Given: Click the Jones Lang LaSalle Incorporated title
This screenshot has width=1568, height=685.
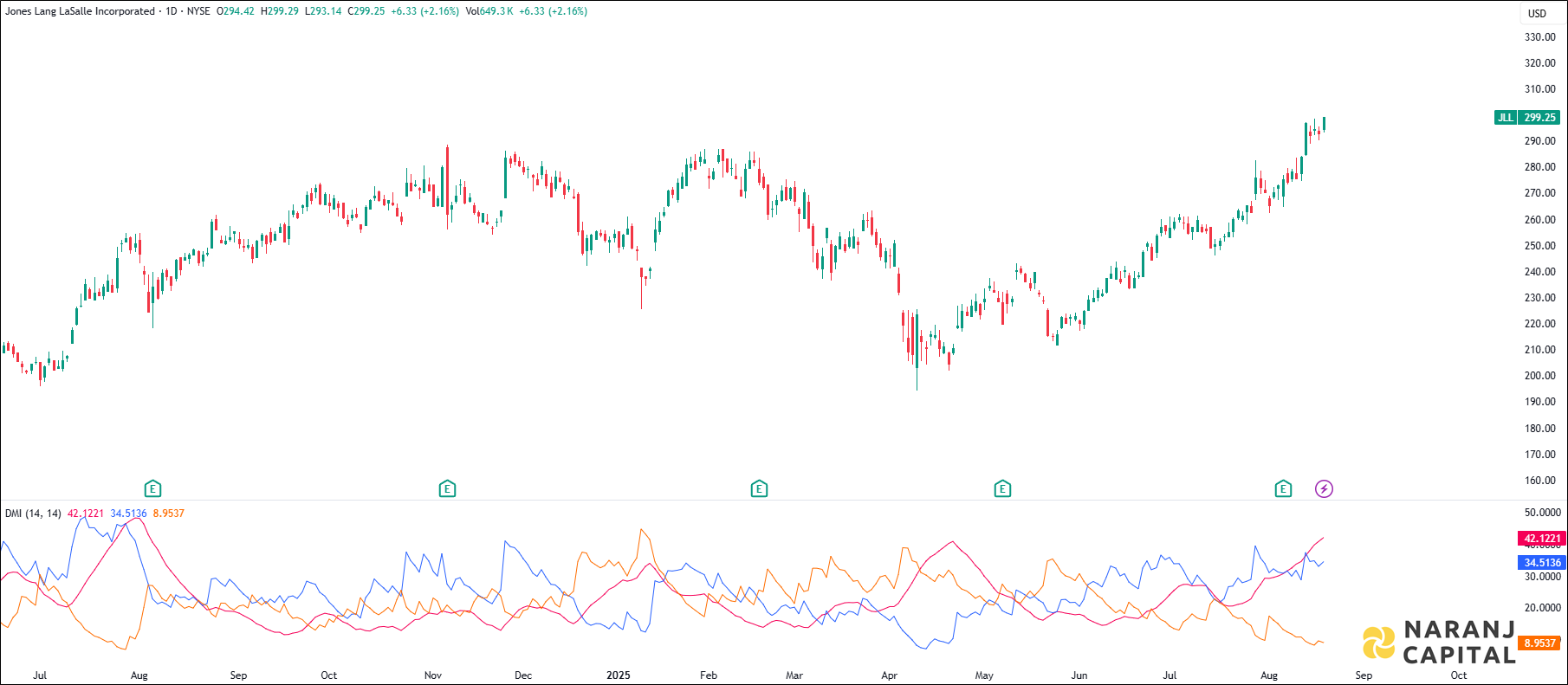Looking at the screenshot, I should (x=80, y=11).
